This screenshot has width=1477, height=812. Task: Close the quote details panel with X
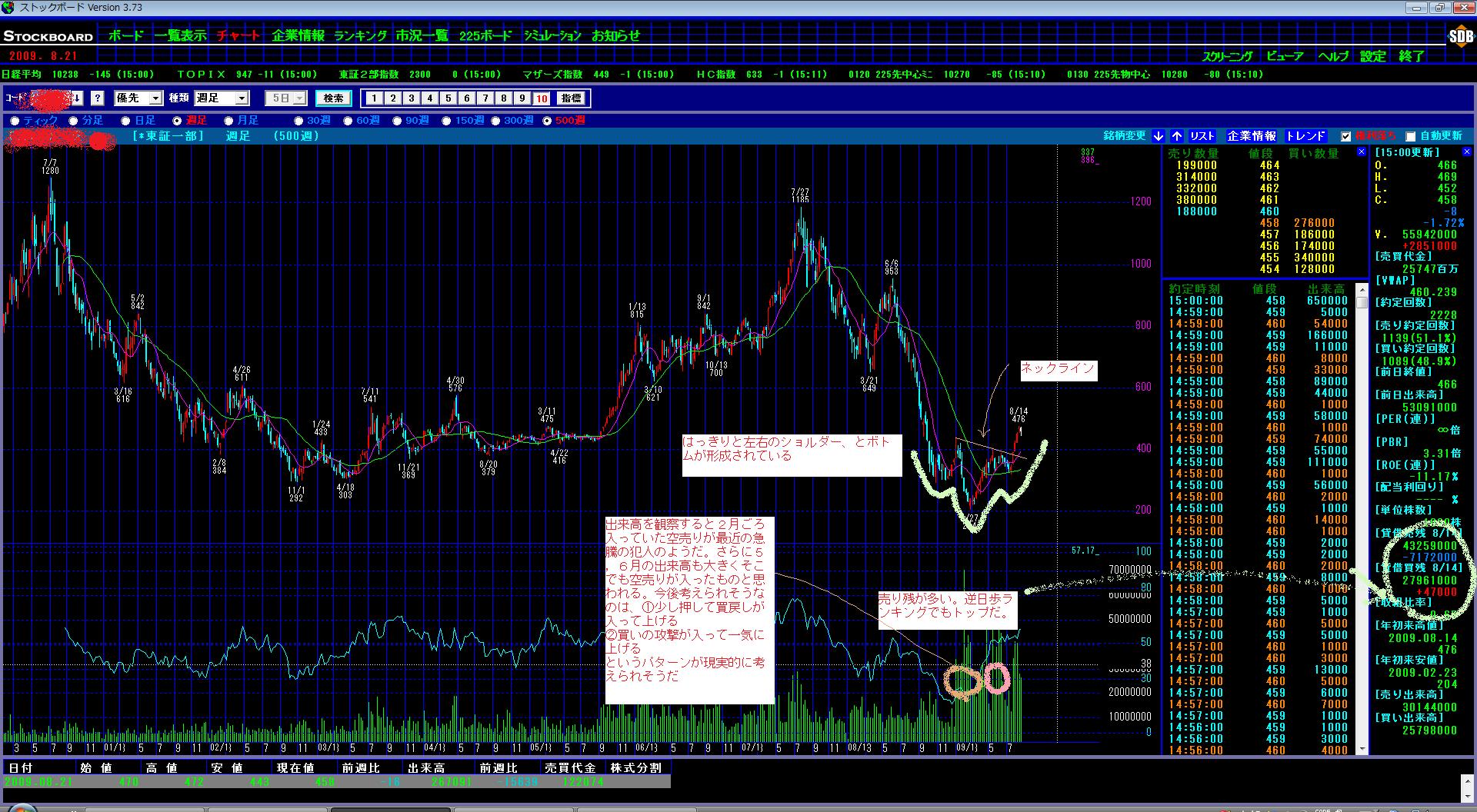click(1466, 152)
